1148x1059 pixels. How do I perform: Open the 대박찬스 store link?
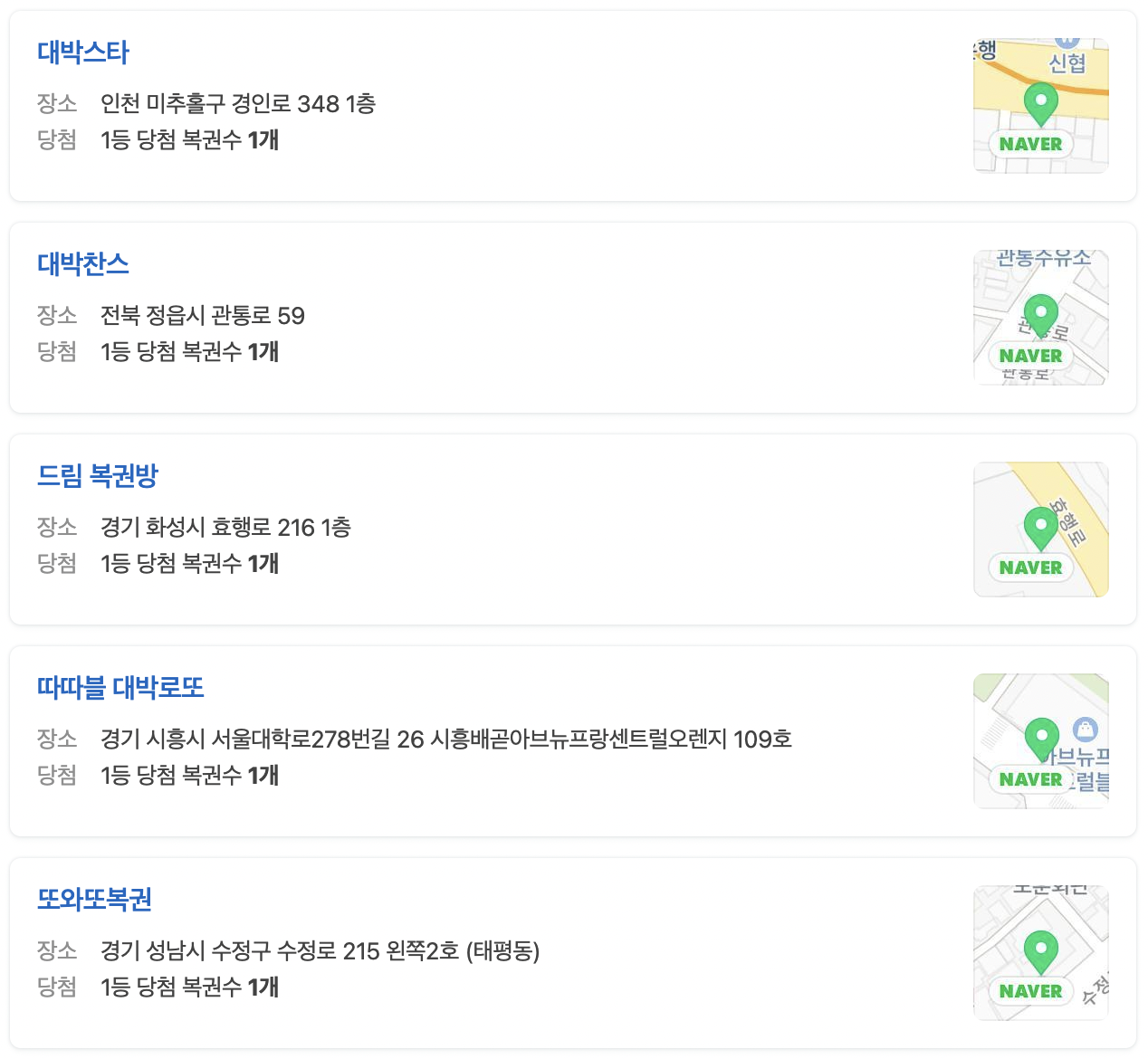pyautogui.click(x=84, y=264)
